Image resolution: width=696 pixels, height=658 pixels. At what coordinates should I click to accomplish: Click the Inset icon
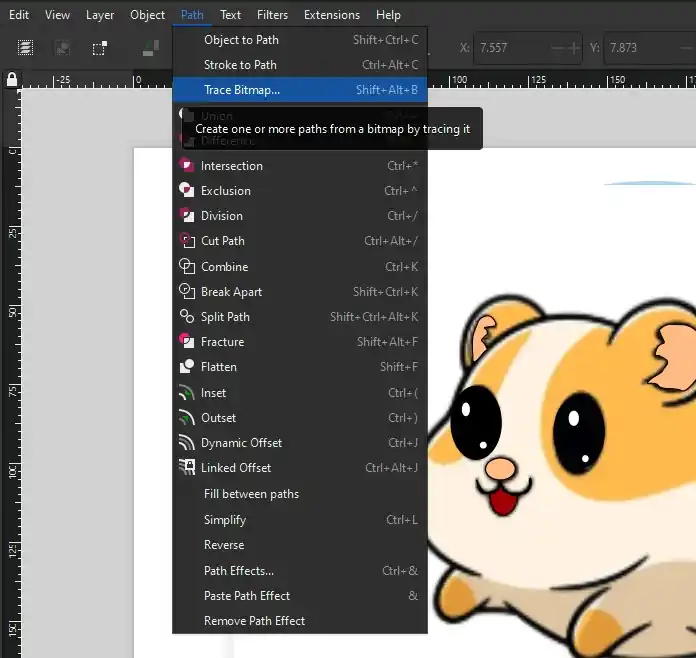(186, 392)
